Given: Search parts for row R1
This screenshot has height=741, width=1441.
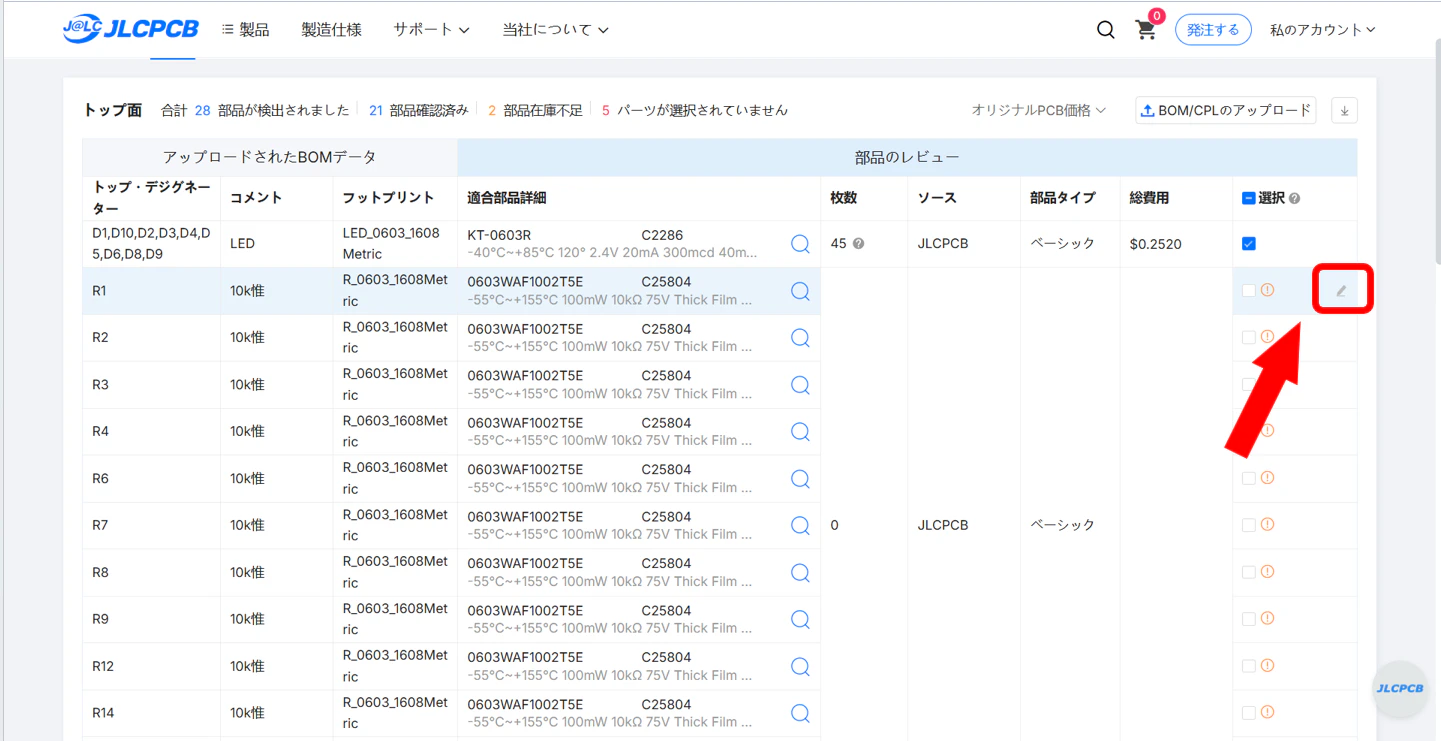Looking at the screenshot, I should pyautogui.click(x=800, y=291).
